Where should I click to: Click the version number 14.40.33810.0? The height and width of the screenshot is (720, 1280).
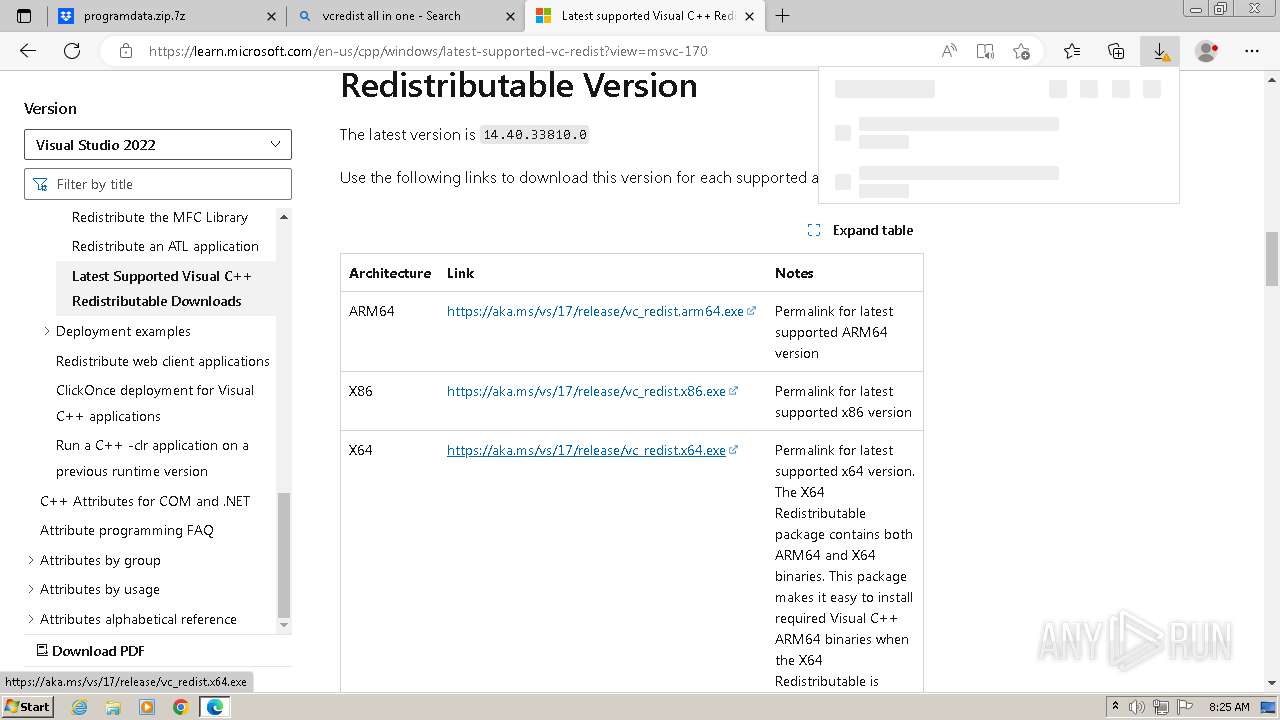point(535,134)
